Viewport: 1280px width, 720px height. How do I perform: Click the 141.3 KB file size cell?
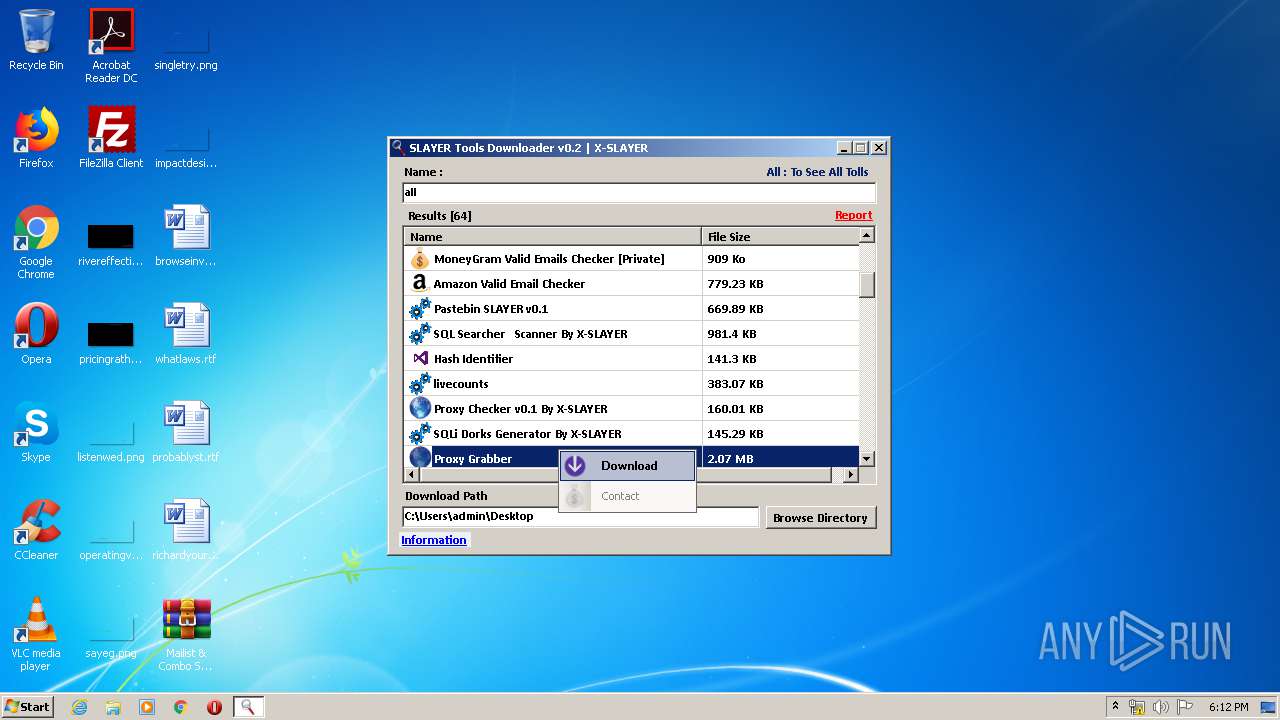coord(781,359)
